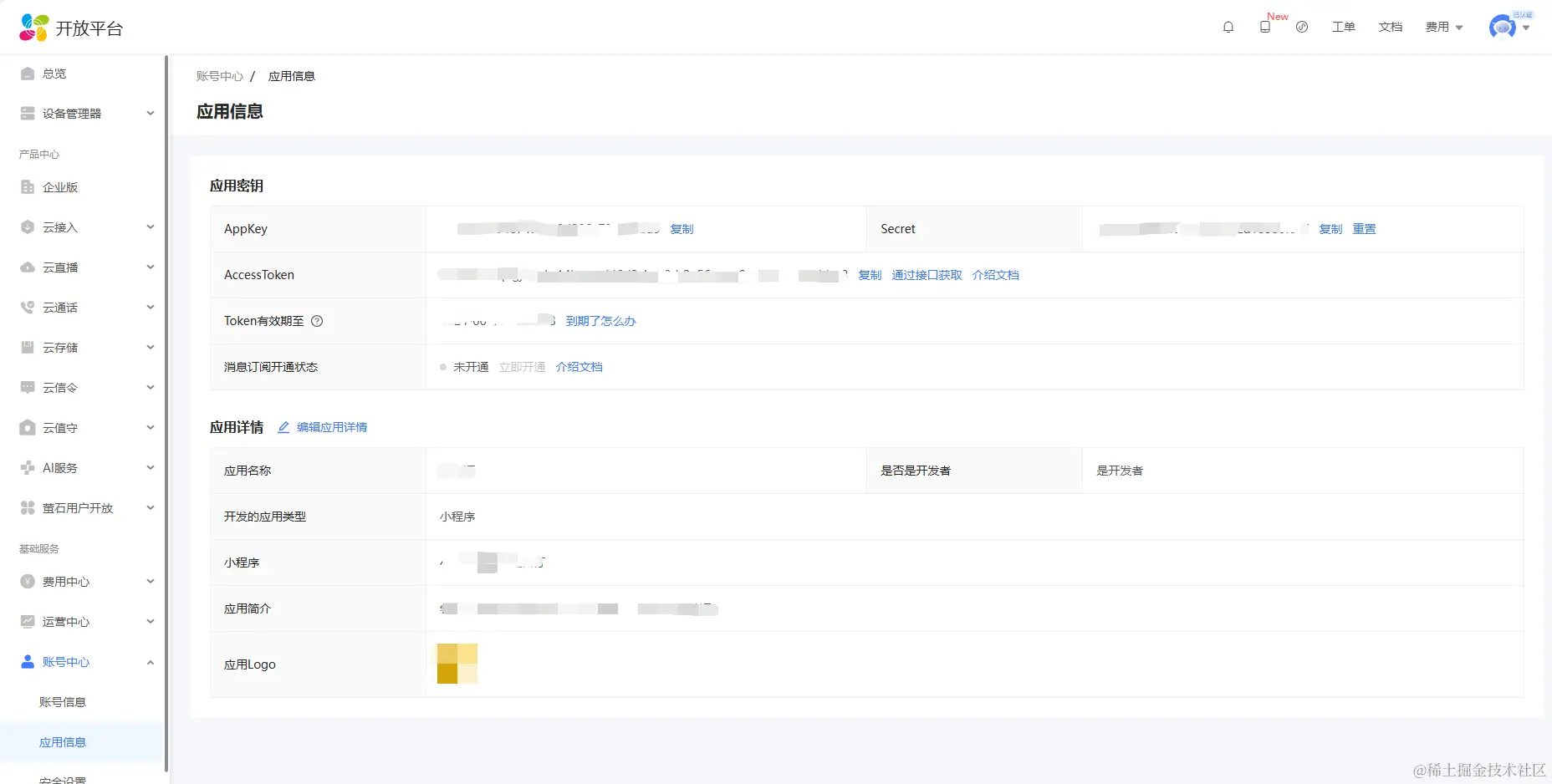The width and height of the screenshot is (1552, 784).
Task: Click the 开放平台 logo
Action: 72,28
